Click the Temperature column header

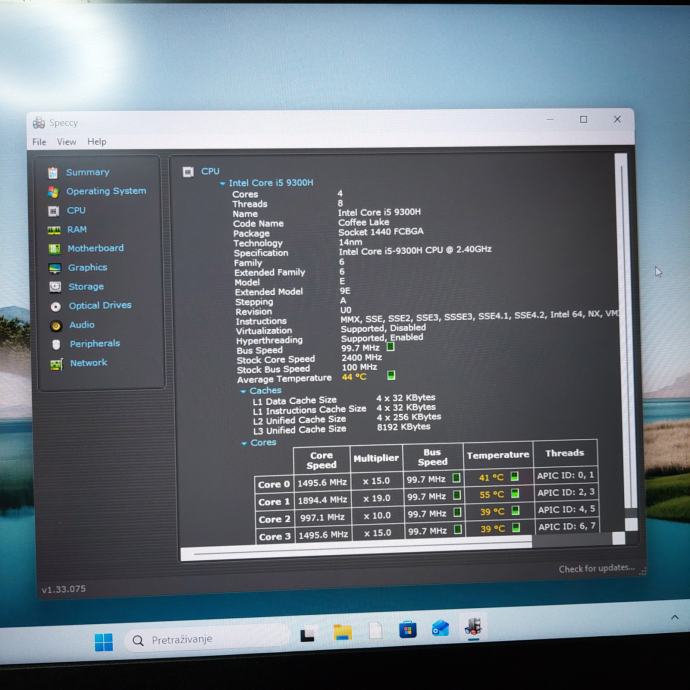(x=498, y=455)
